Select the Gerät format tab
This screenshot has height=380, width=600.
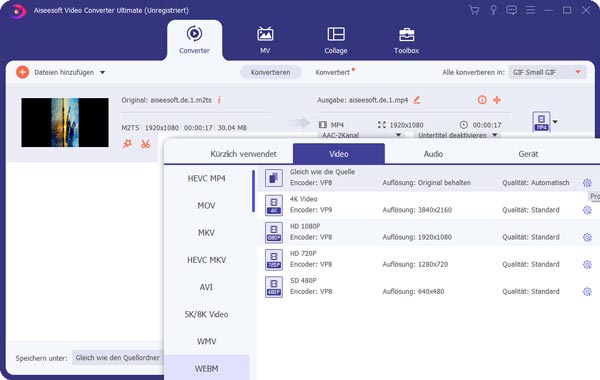tap(528, 154)
